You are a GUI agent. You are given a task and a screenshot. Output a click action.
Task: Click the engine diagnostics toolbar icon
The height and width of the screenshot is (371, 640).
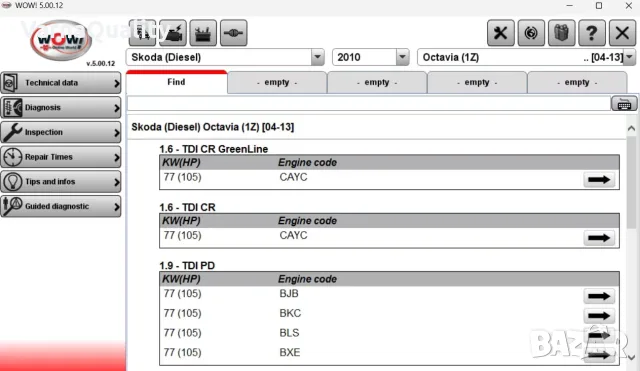[x=173, y=33]
